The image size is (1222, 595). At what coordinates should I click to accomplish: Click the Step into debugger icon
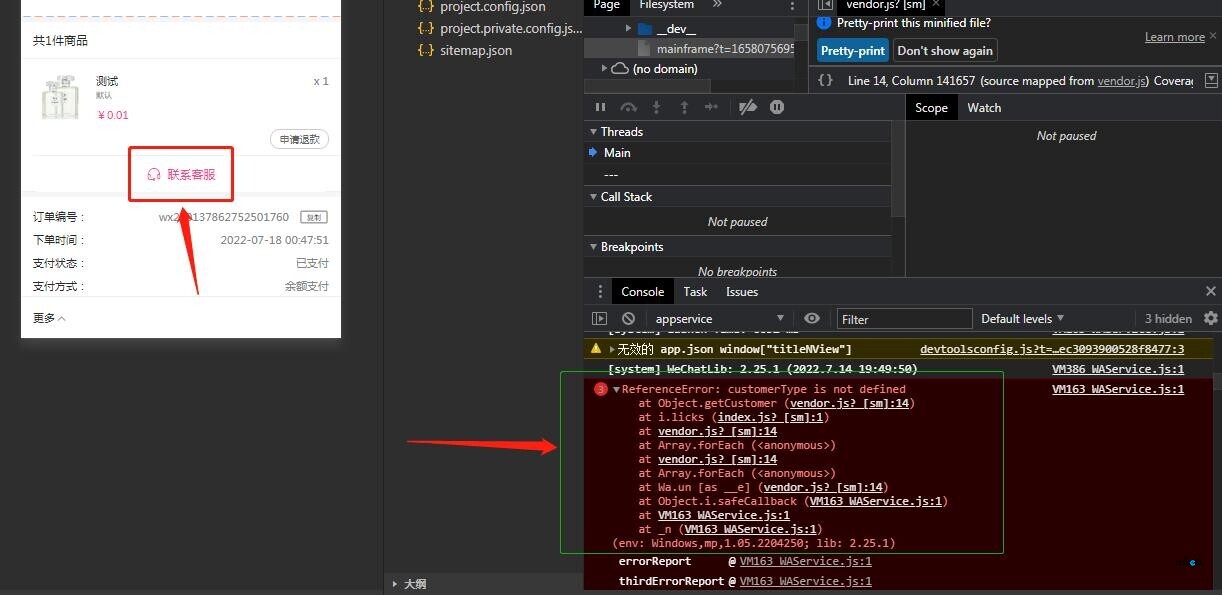tap(656, 107)
